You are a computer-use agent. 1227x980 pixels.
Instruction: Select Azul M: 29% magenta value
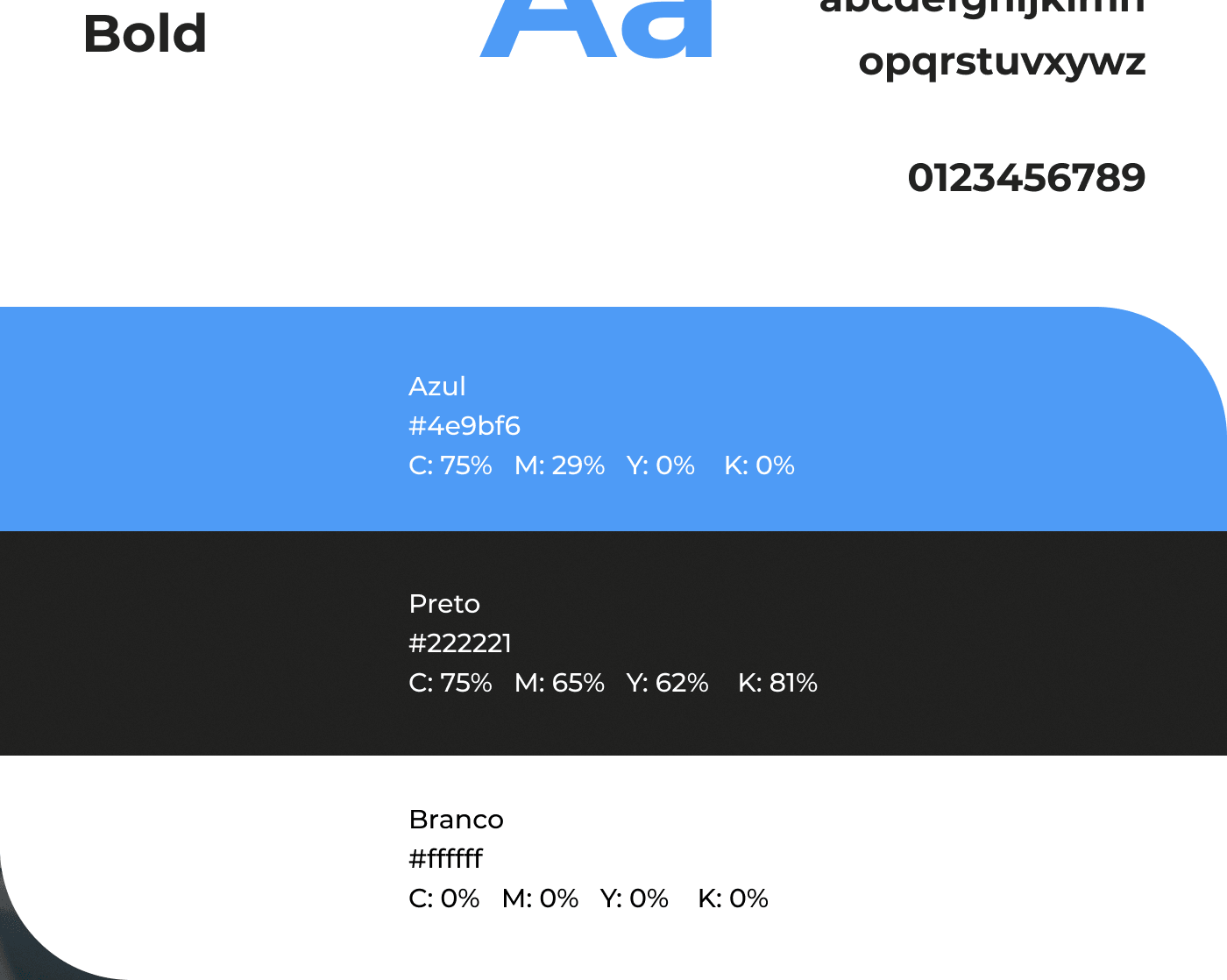559,465
